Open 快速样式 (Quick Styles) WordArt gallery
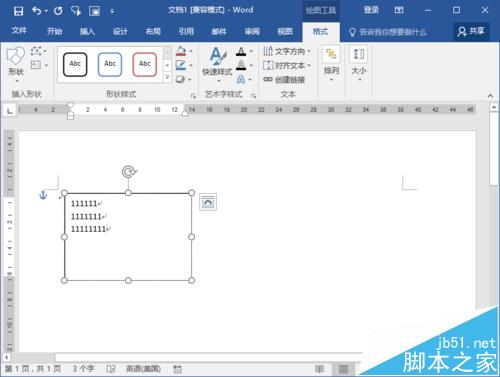 click(217, 65)
